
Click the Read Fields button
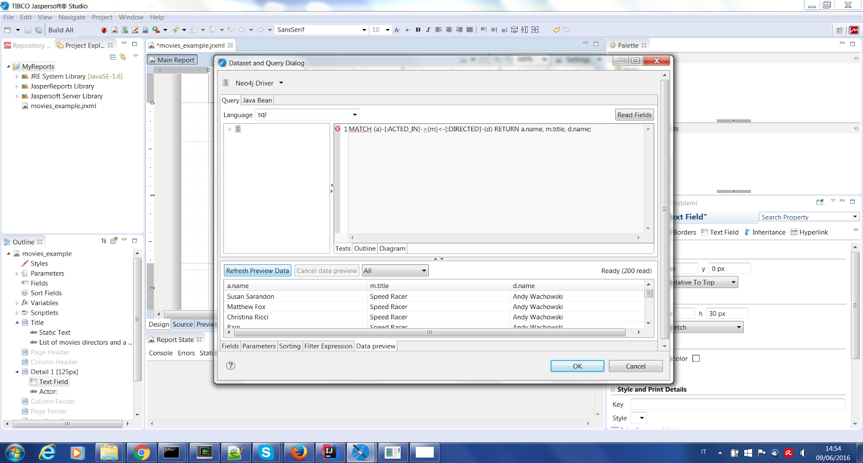[x=634, y=115]
